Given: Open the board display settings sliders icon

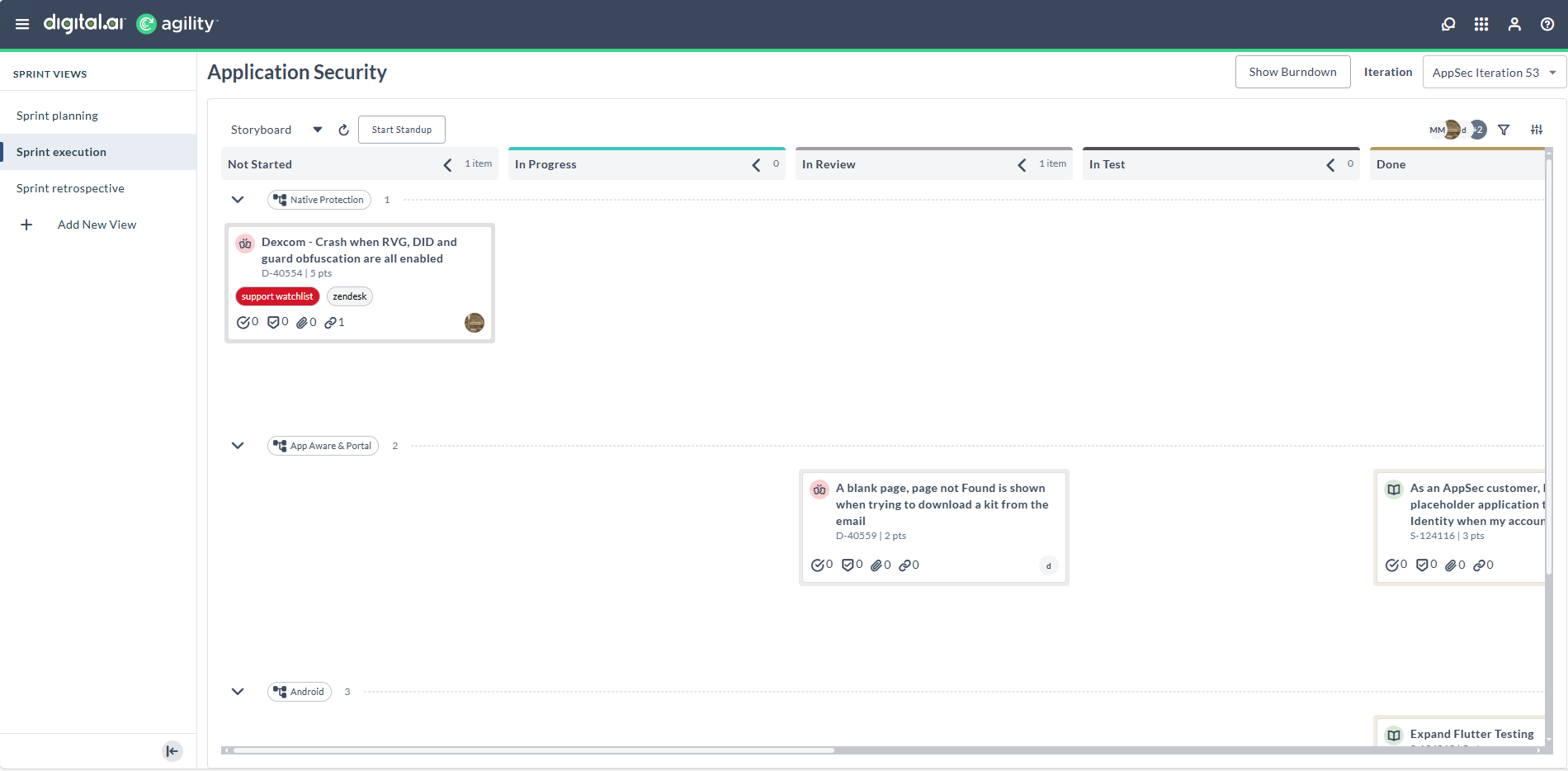Looking at the screenshot, I should pyautogui.click(x=1537, y=130).
